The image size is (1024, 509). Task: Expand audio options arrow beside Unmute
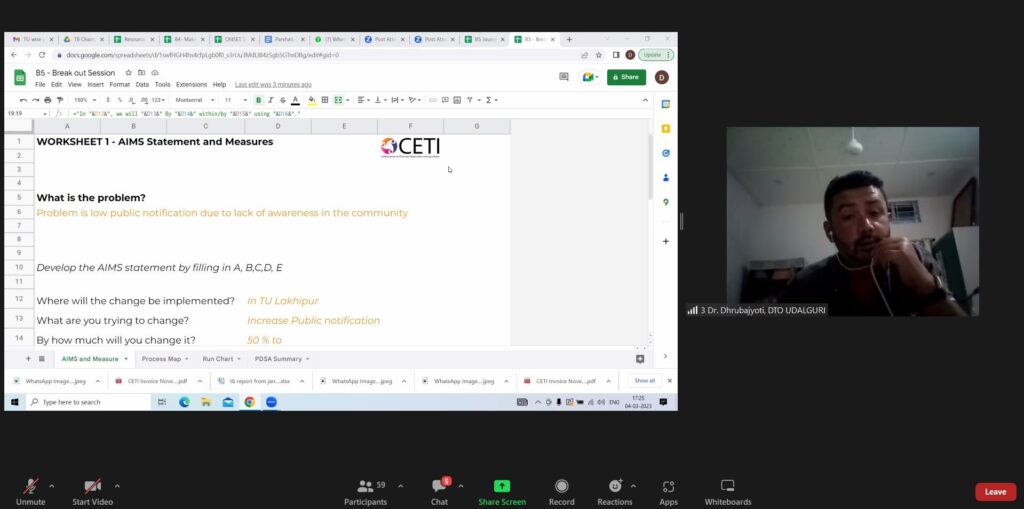point(51,486)
